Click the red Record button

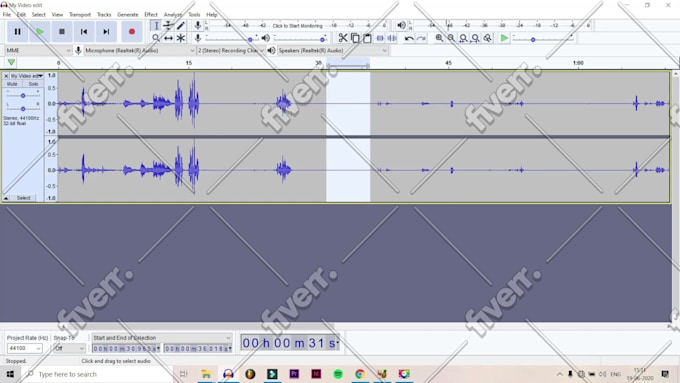(132, 32)
